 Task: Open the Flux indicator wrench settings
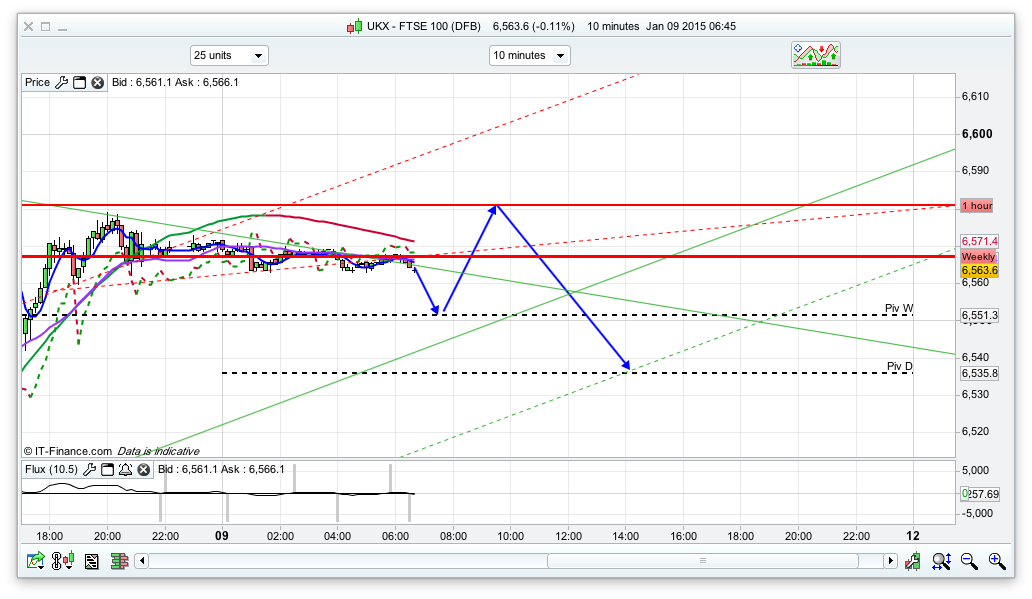pyautogui.click(x=89, y=469)
